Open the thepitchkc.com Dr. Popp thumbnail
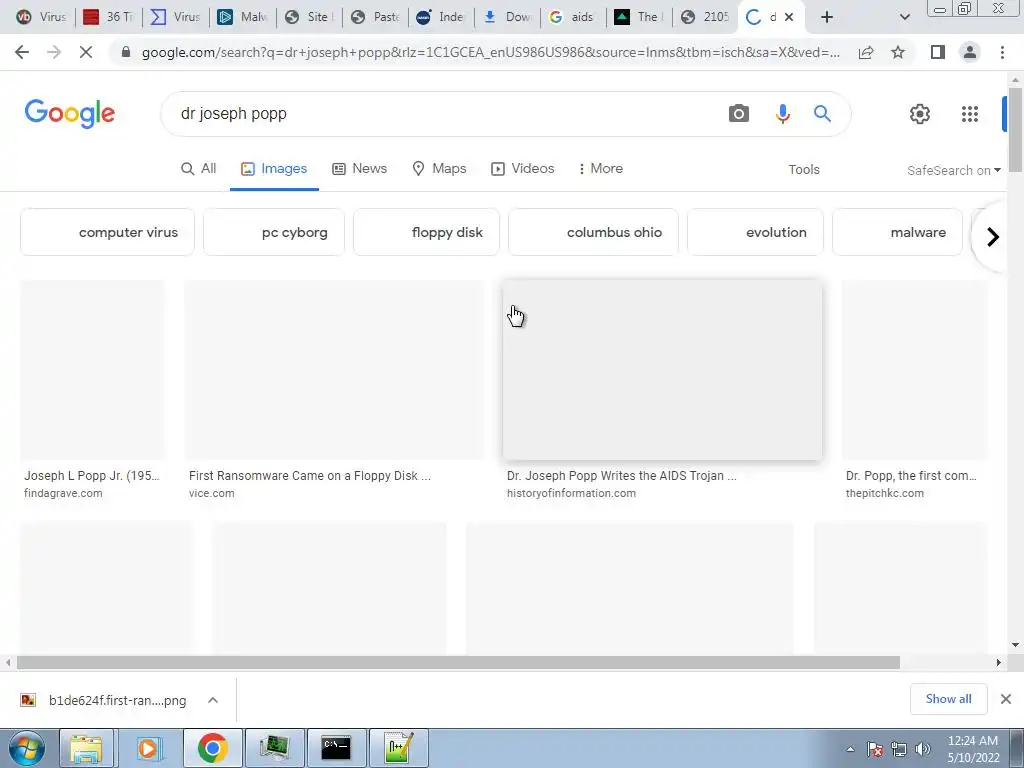 click(x=915, y=370)
